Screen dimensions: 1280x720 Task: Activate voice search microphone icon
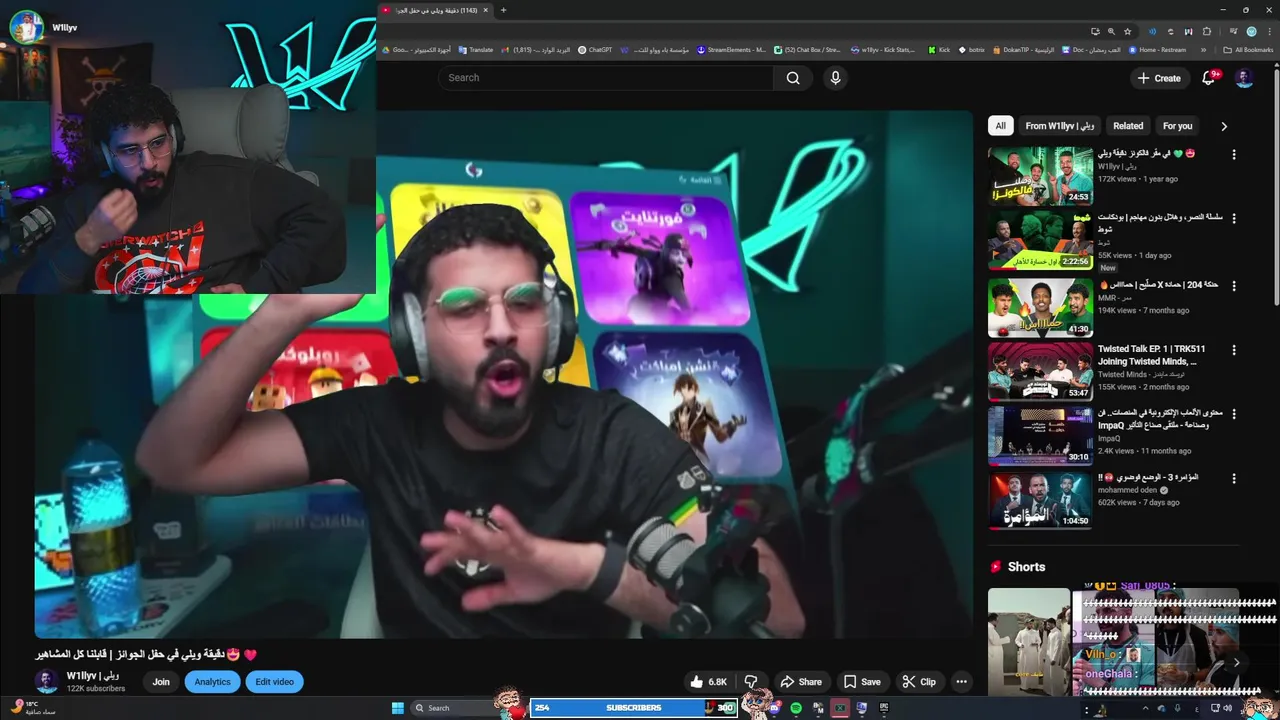point(835,78)
